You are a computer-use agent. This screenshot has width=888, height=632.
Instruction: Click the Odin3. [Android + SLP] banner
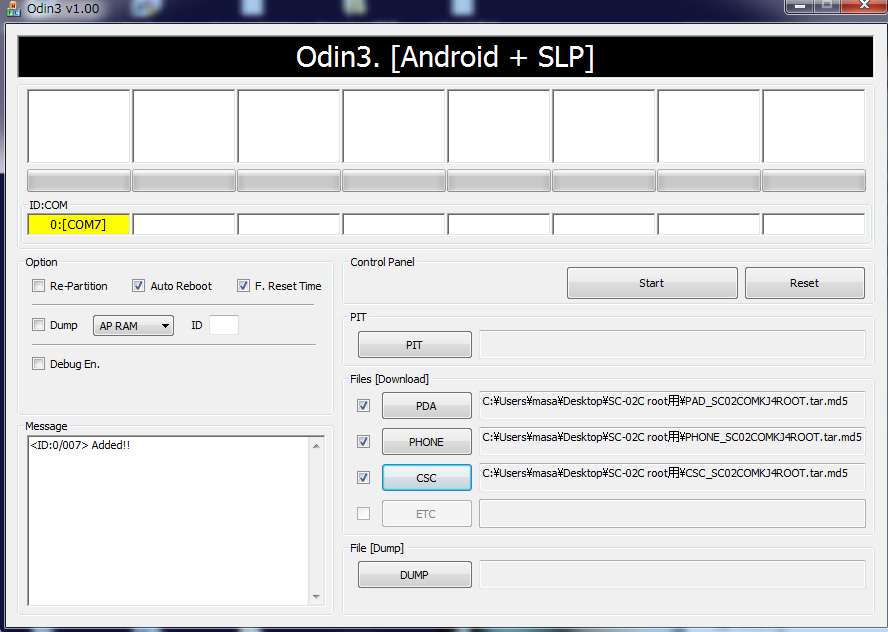pyautogui.click(x=445, y=57)
